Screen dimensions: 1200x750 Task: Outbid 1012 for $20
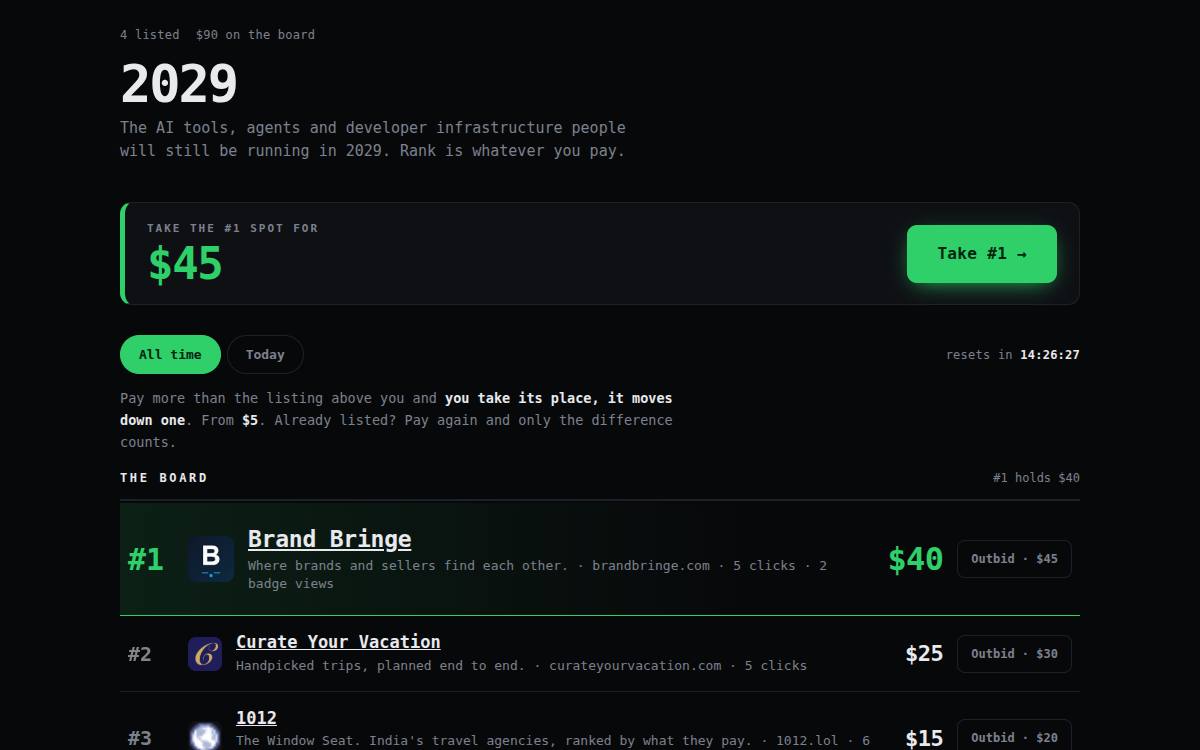tap(1014, 737)
